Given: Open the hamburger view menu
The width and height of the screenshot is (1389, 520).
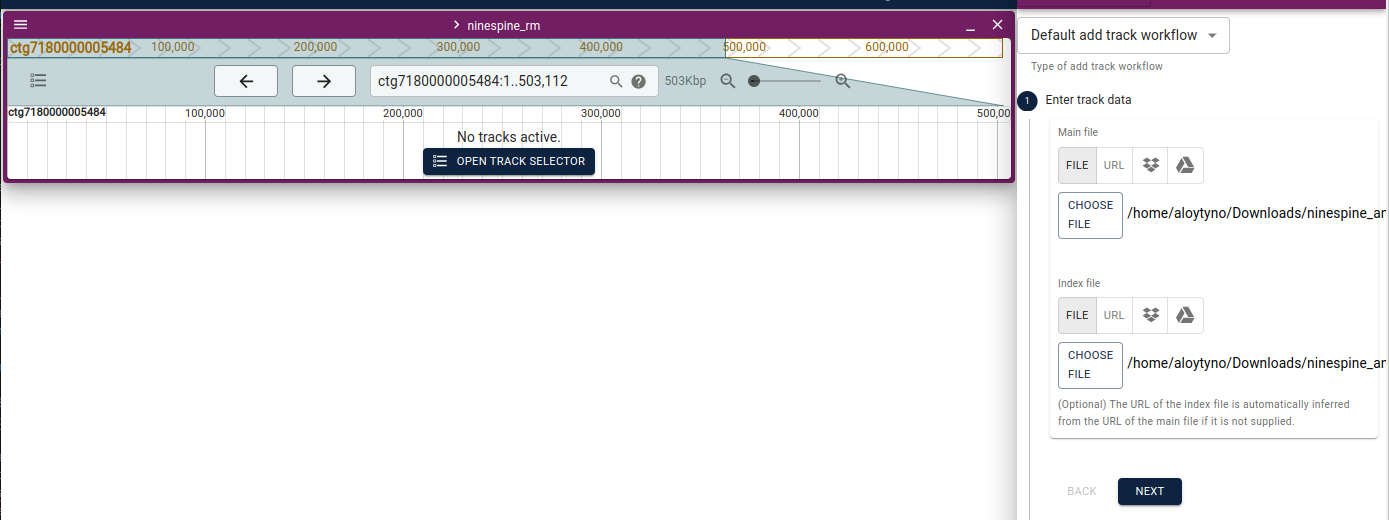Looking at the screenshot, I should [20, 25].
